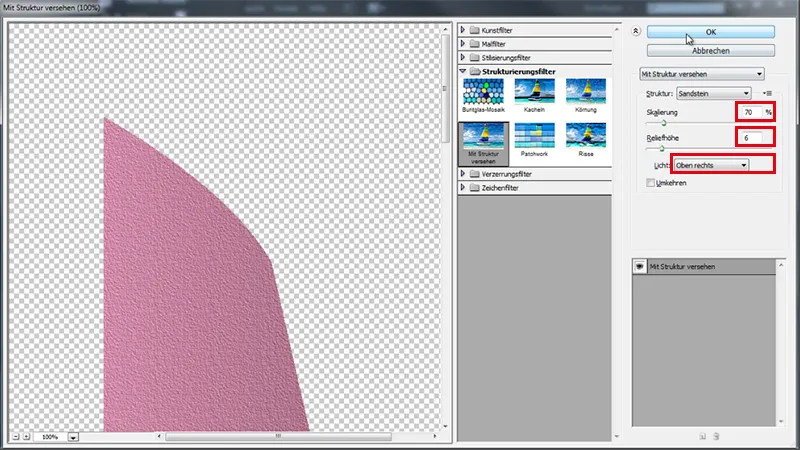Screen dimensions: 800x450
Task: Expand the Zeichenfilter folder
Action: point(463,188)
